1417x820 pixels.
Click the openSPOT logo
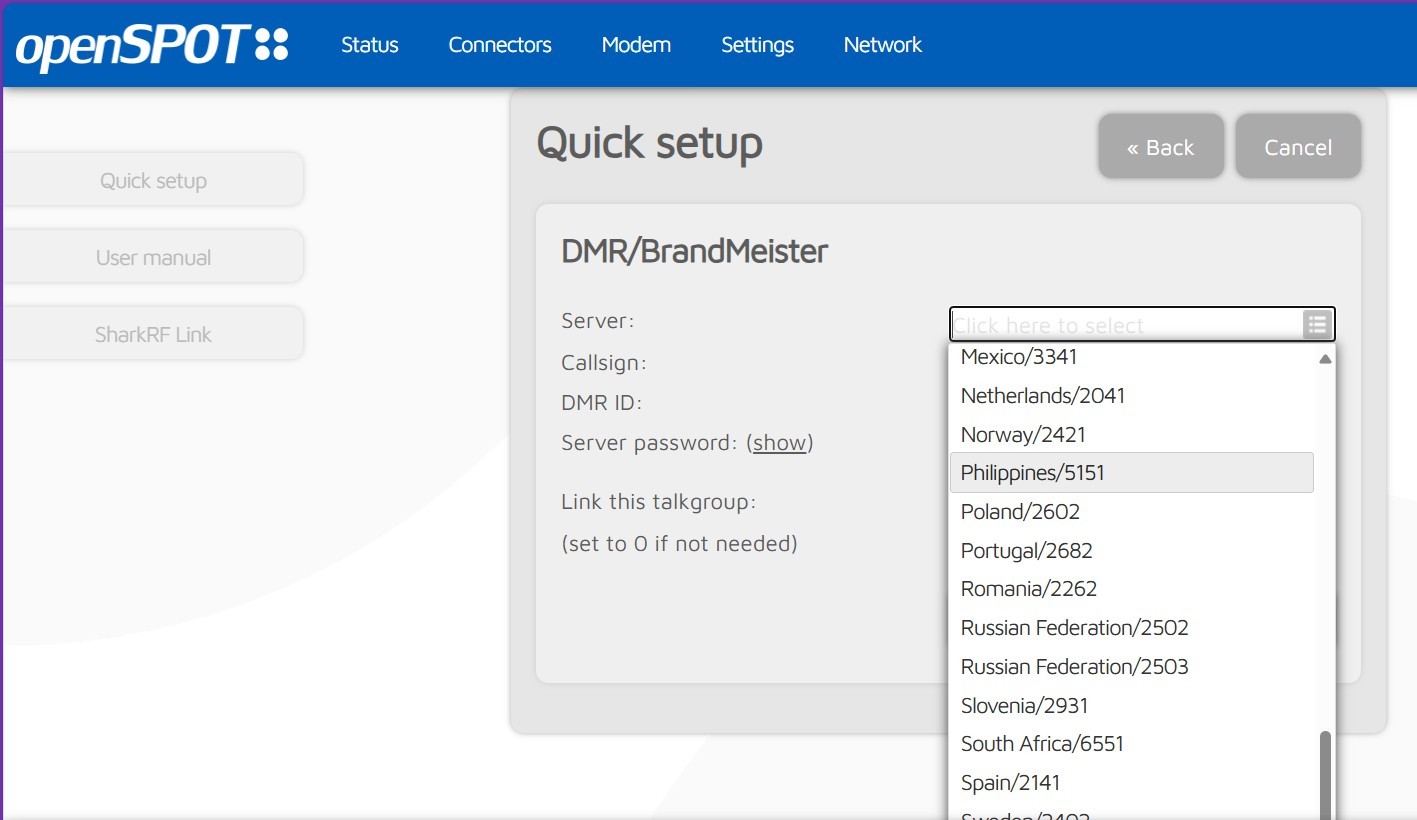pos(152,46)
